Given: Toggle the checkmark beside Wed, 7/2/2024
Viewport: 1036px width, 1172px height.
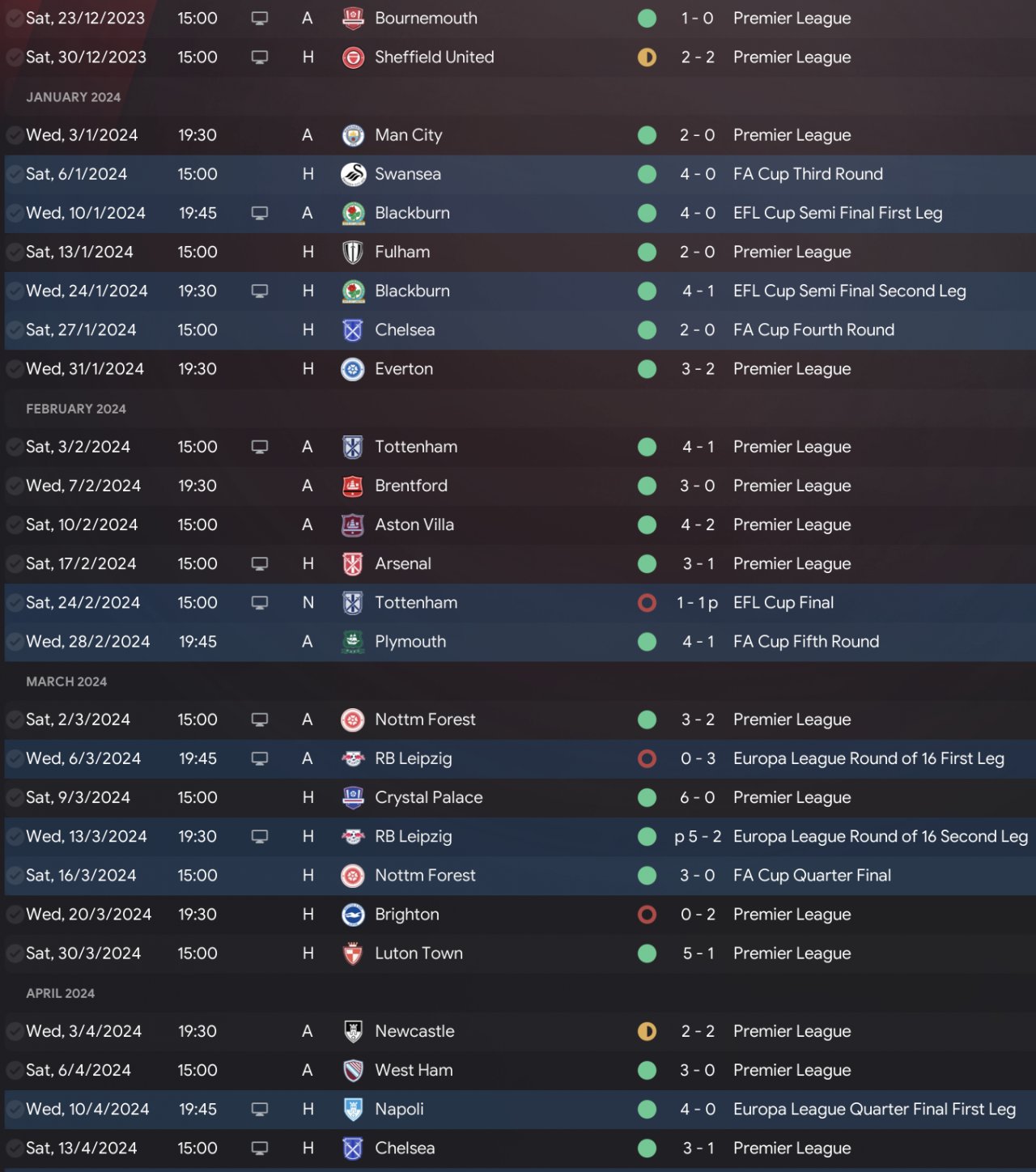Looking at the screenshot, I should (15, 486).
